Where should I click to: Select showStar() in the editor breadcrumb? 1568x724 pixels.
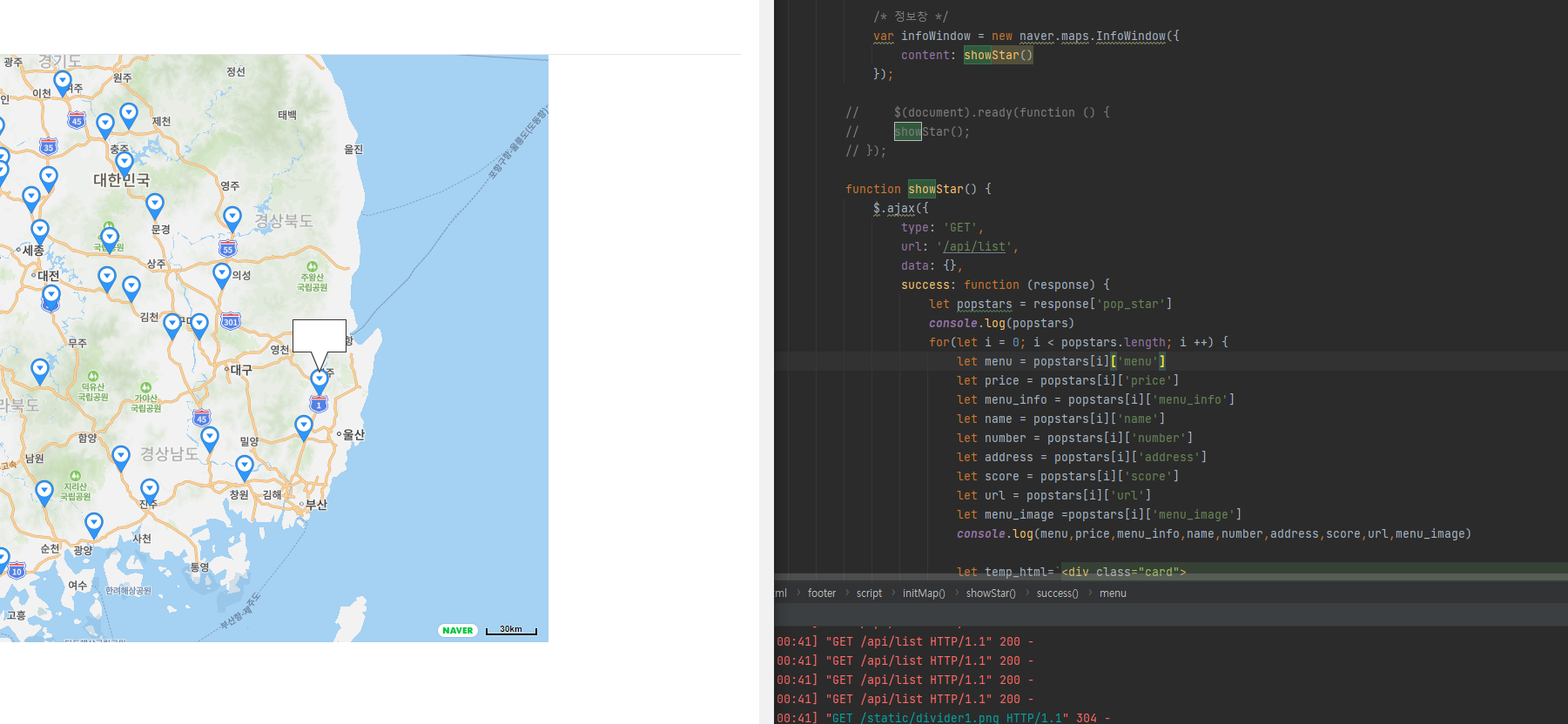(991, 593)
